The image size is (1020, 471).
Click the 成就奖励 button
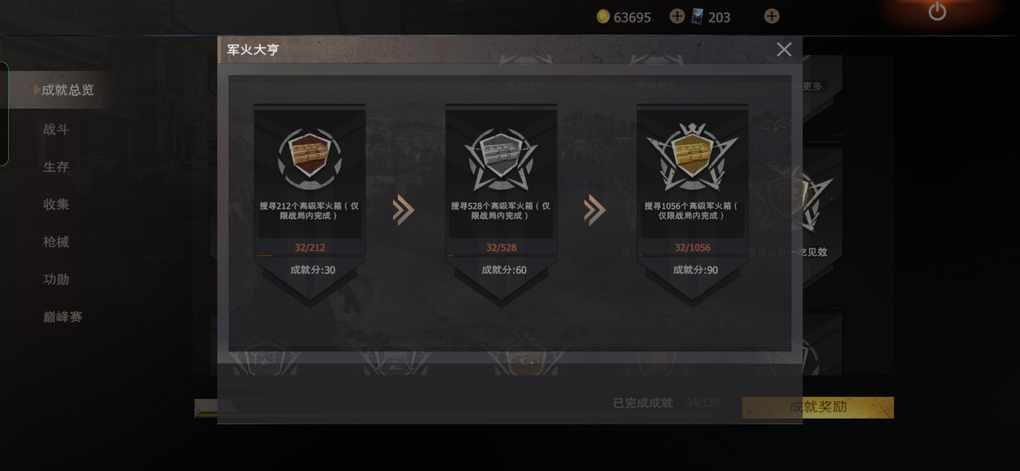[818, 407]
